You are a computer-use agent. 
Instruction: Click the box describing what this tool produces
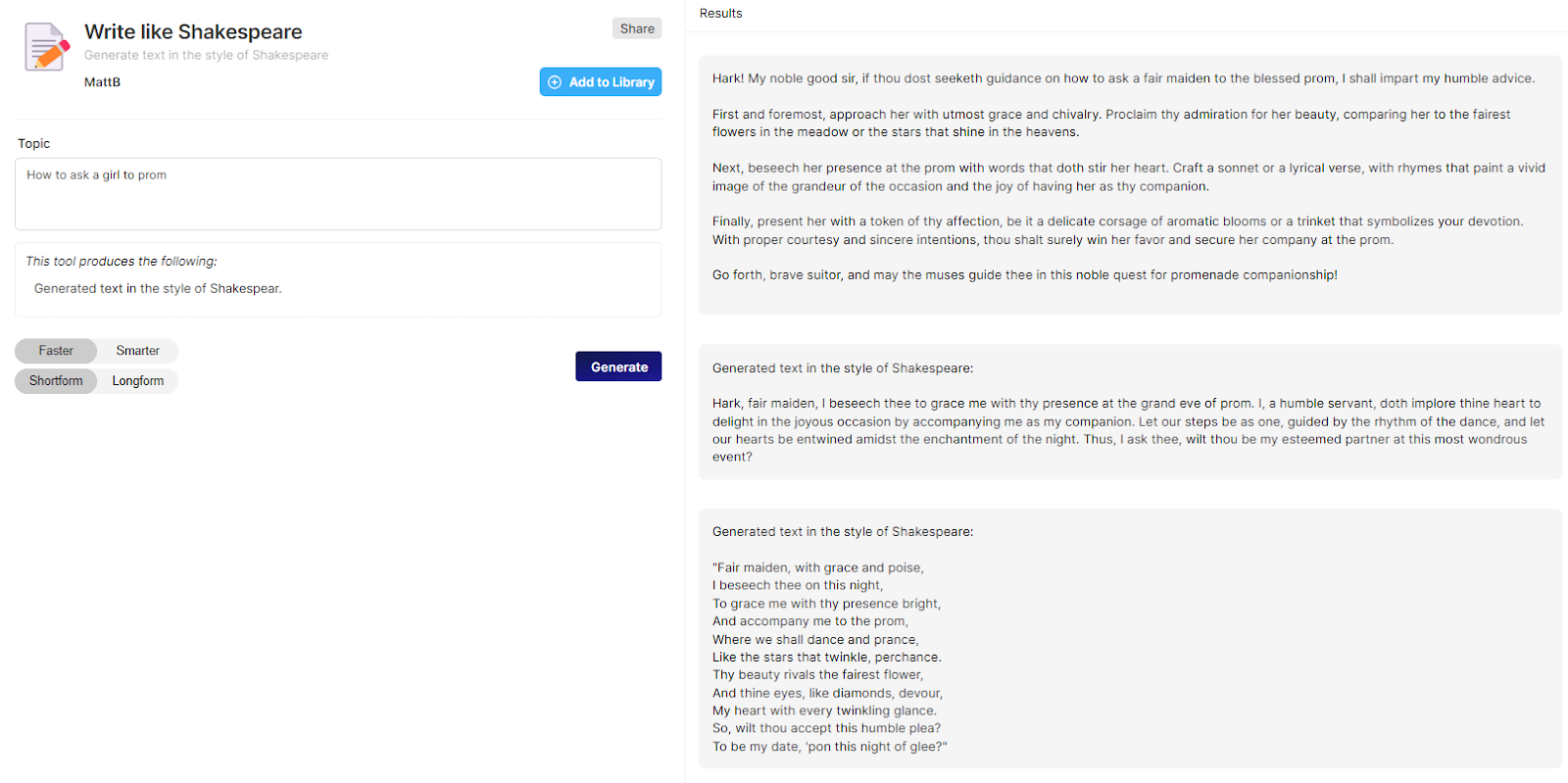click(338, 279)
